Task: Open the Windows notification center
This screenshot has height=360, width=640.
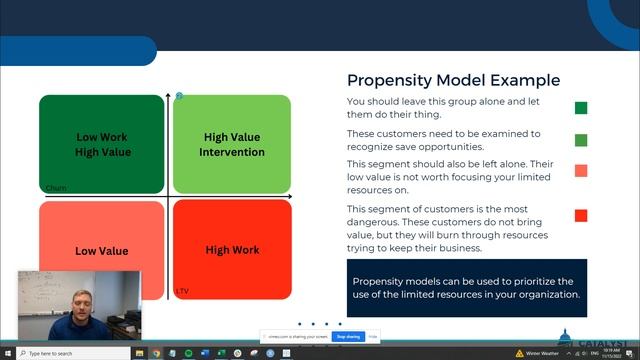Action: tap(630, 353)
